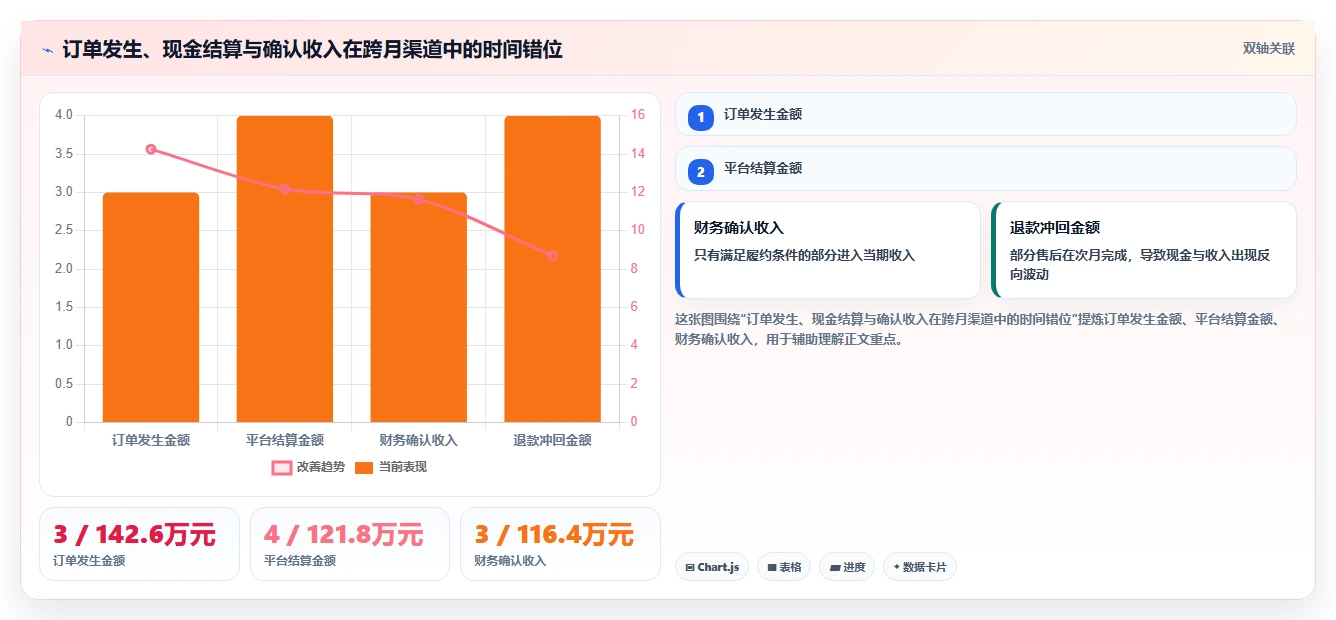Click line point on 财务确认收入 bar
Viewport: 1336px width, 620px height.
[x=419, y=199]
